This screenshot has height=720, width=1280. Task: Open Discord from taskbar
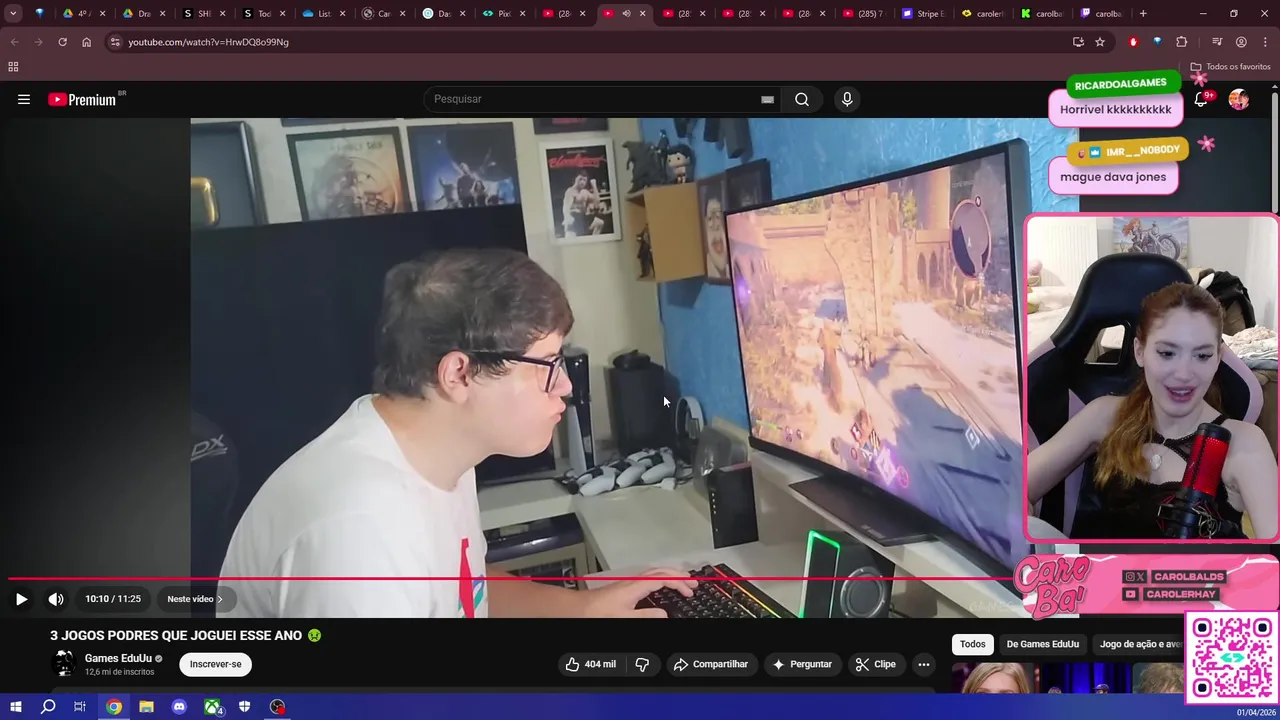[179, 707]
